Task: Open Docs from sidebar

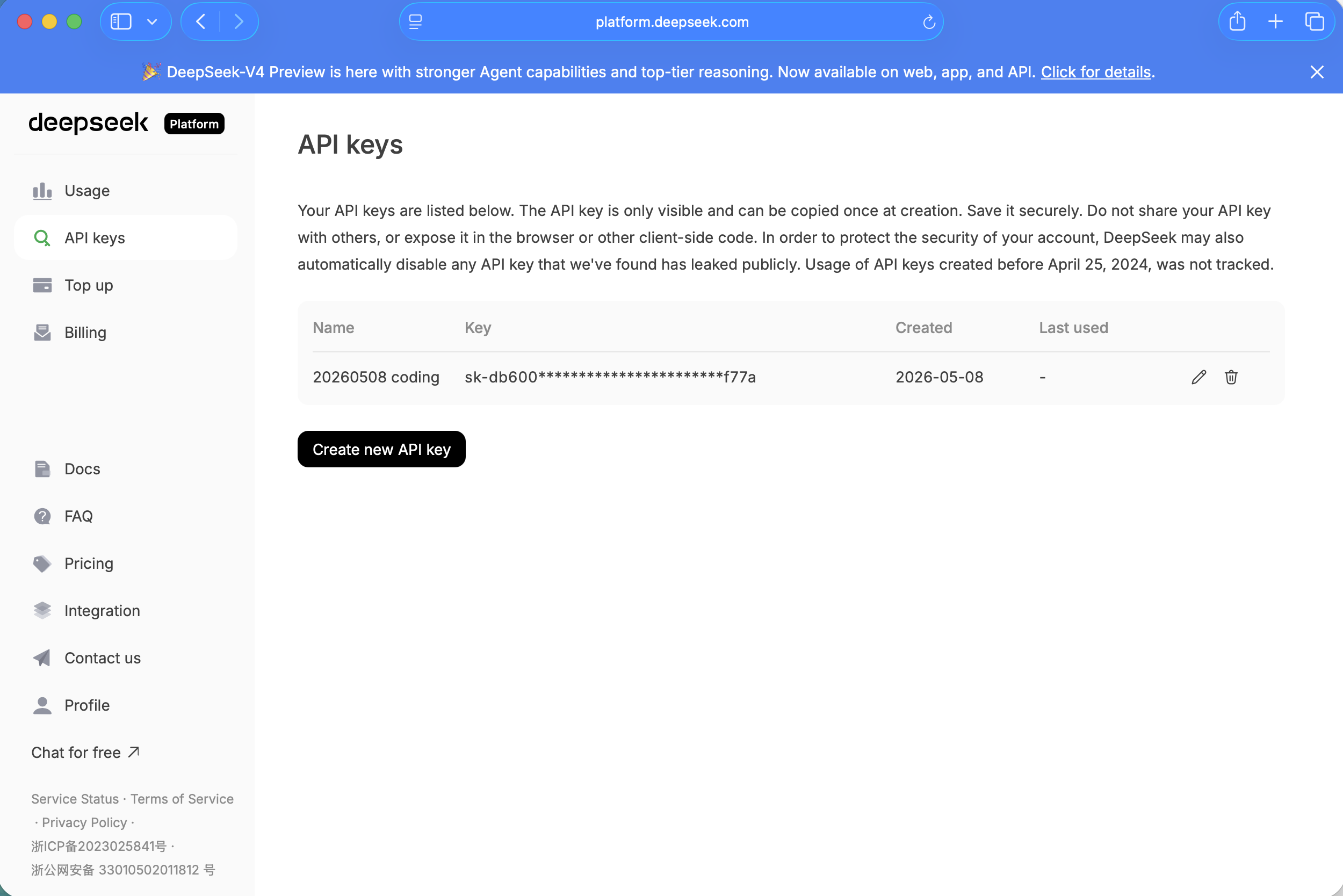Action: (125, 468)
